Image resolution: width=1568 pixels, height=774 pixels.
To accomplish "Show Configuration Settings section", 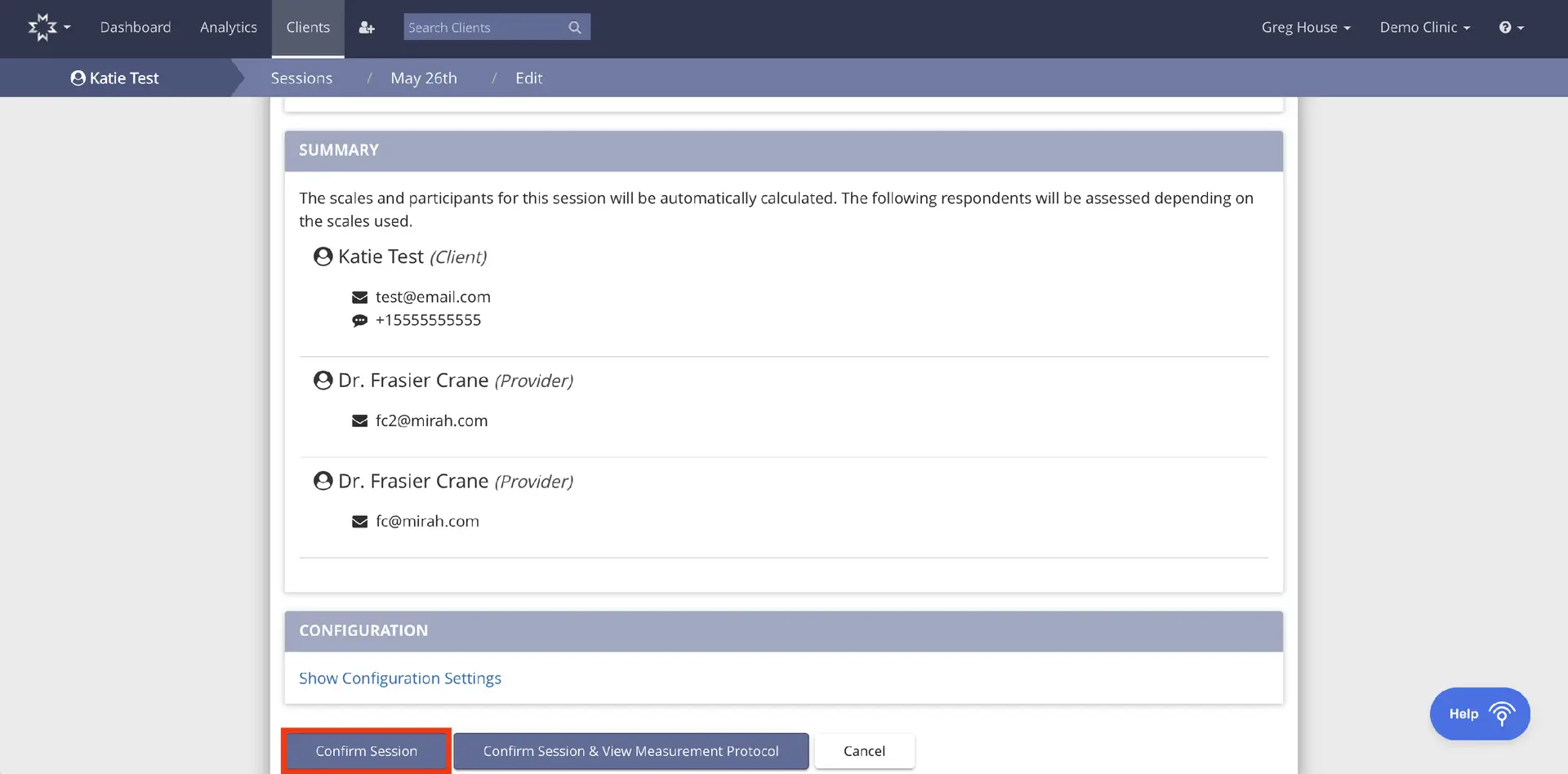I will coord(399,678).
